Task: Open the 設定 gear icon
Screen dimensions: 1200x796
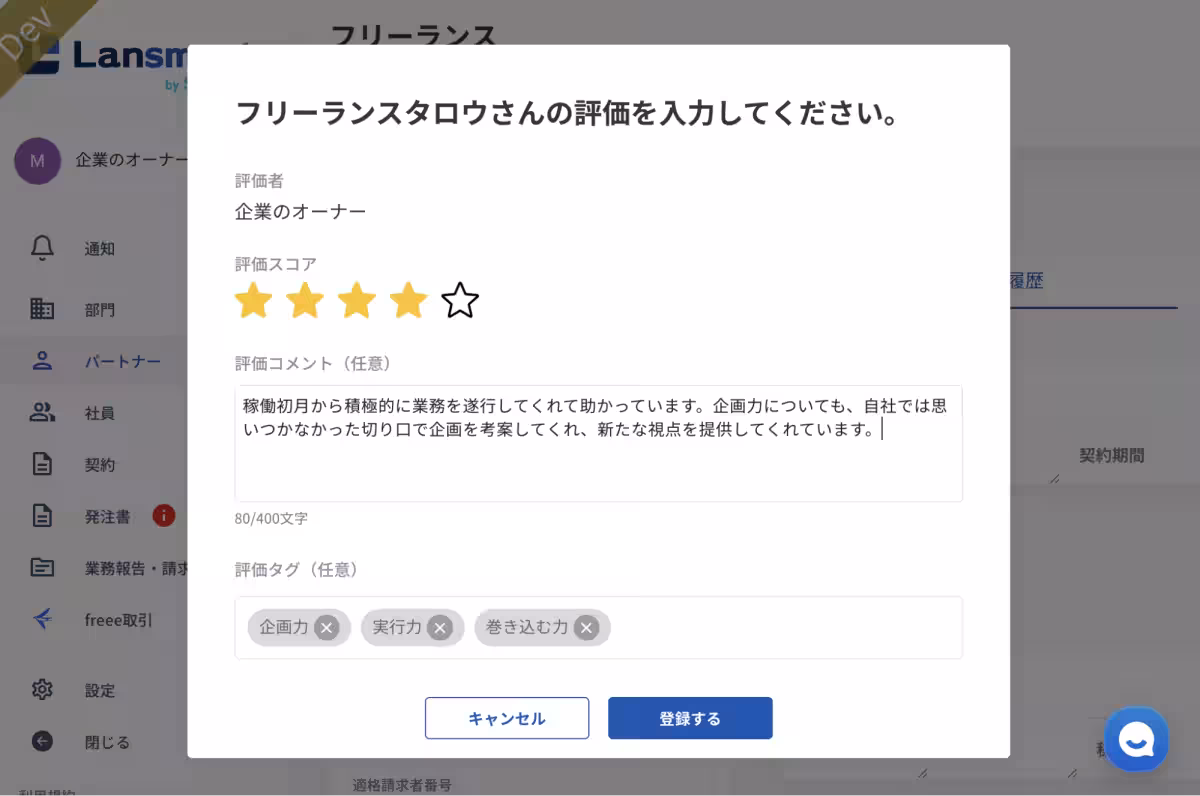Action: click(41, 690)
